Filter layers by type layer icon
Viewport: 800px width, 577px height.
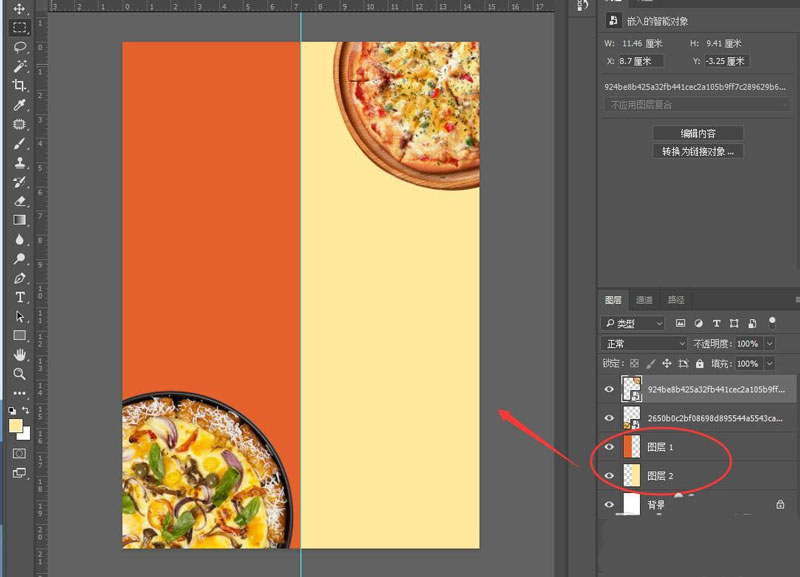coord(716,323)
